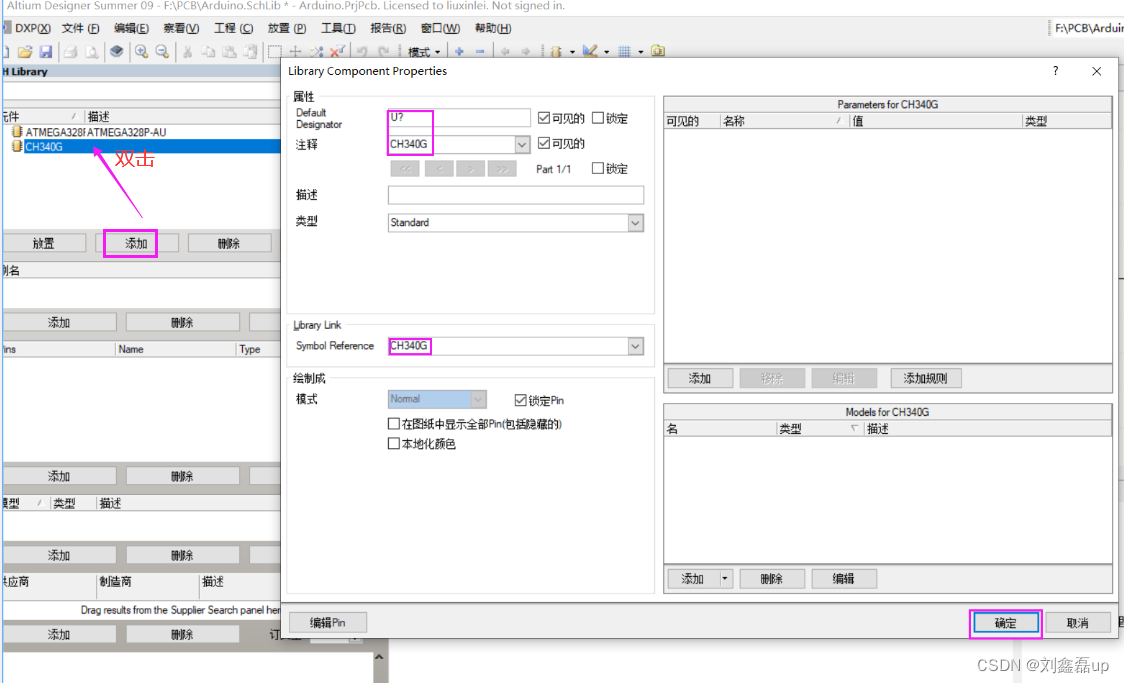This screenshot has height=683, width=1124.
Task: Click the Print icon in the toolbar
Action: [70, 52]
